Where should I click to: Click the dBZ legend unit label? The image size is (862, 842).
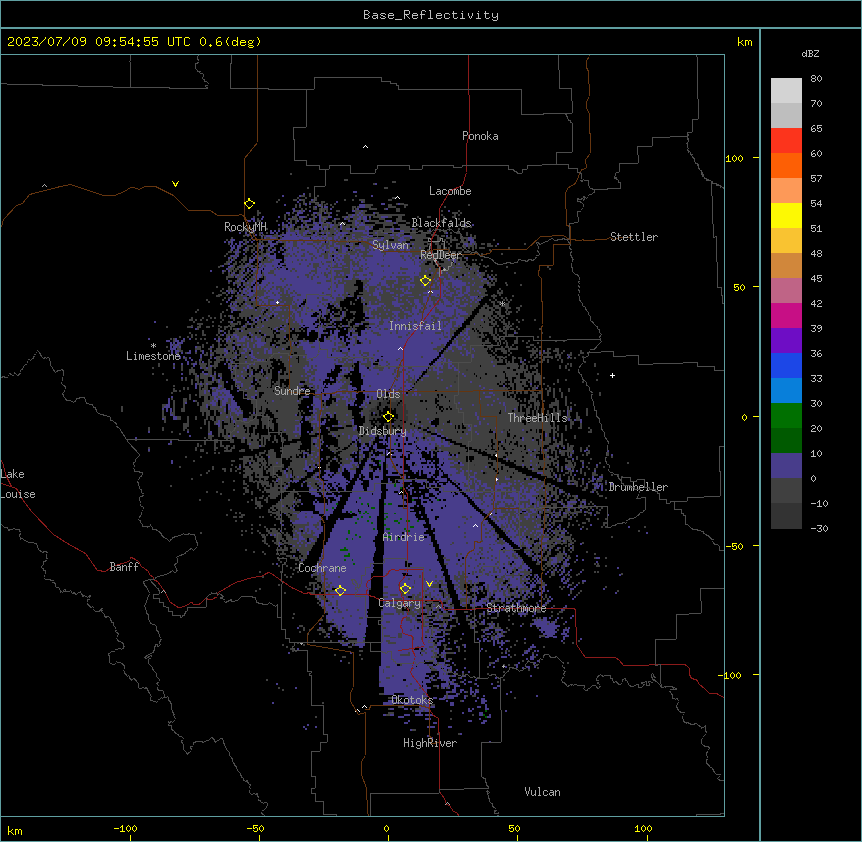click(810, 54)
